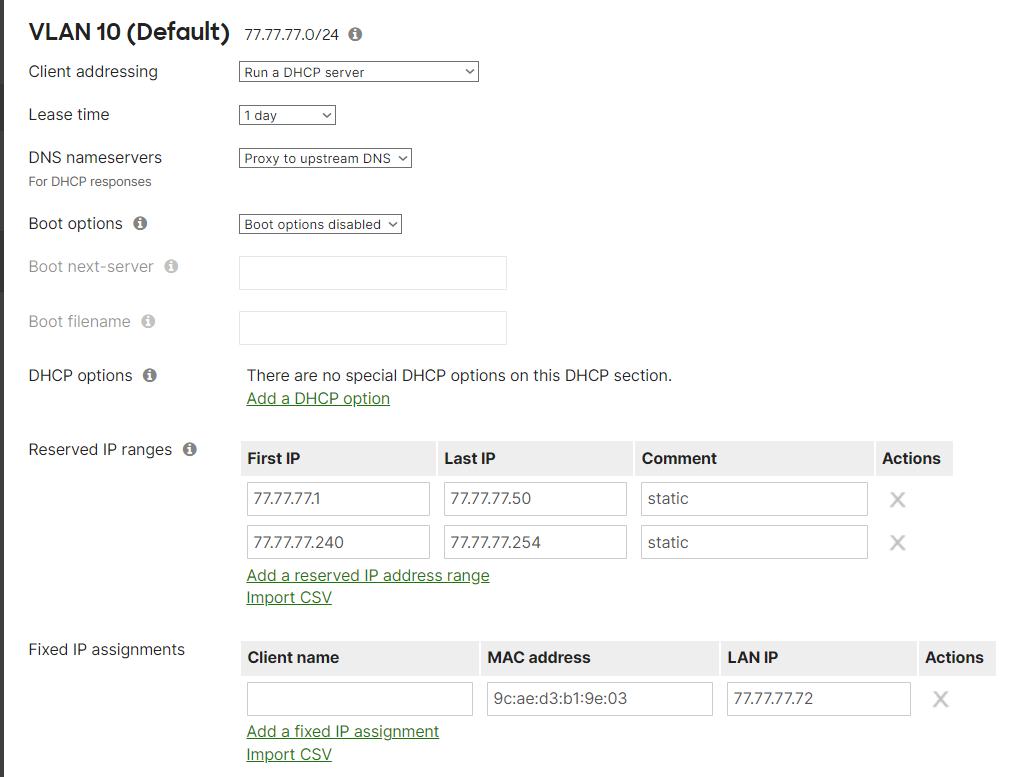Click Add a fixed IP assignment
The image size is (1027, 777).
point(342,731)
